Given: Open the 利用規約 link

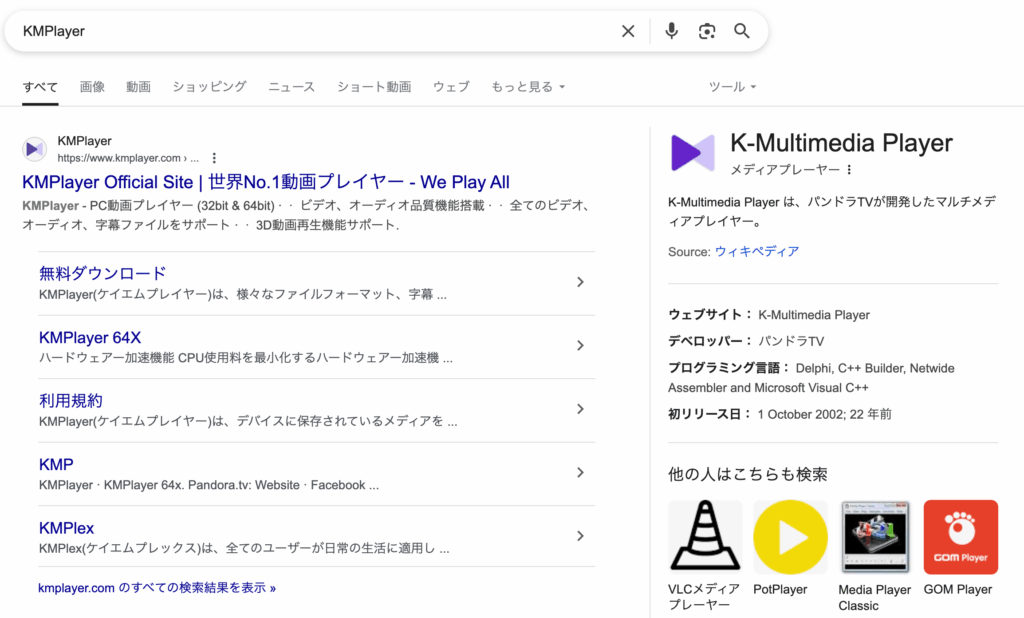Looking at the screenshot, I should (71, 400).
